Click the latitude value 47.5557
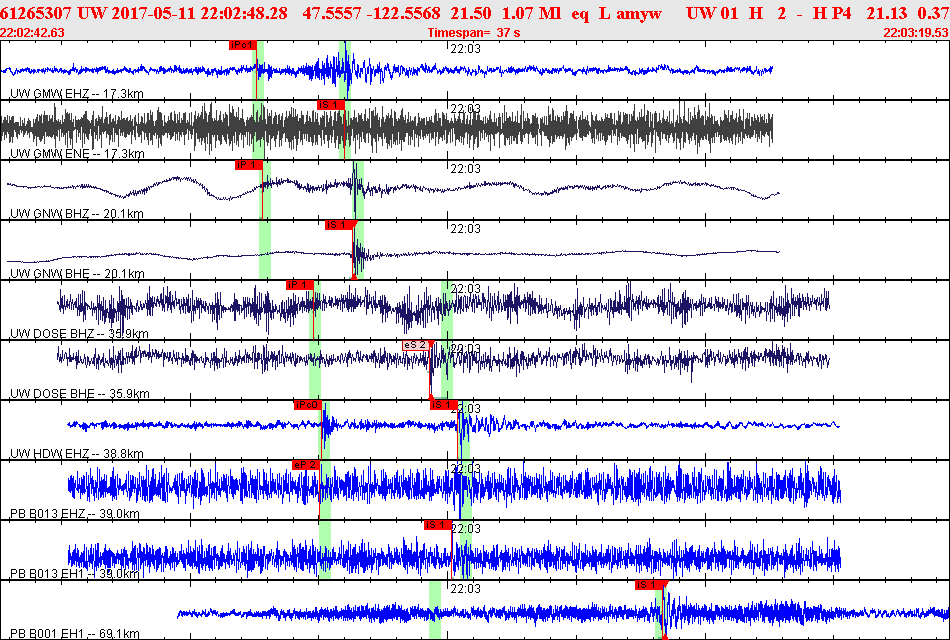 [x=330, y=13]
